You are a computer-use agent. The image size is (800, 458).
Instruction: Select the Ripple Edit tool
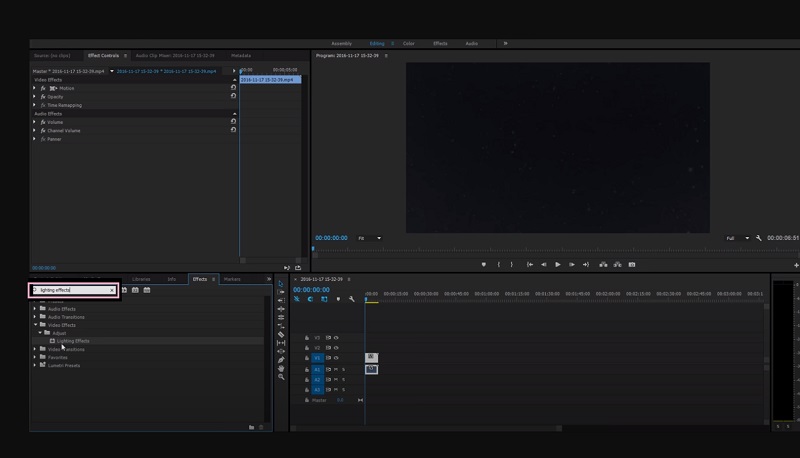(281, 300)
